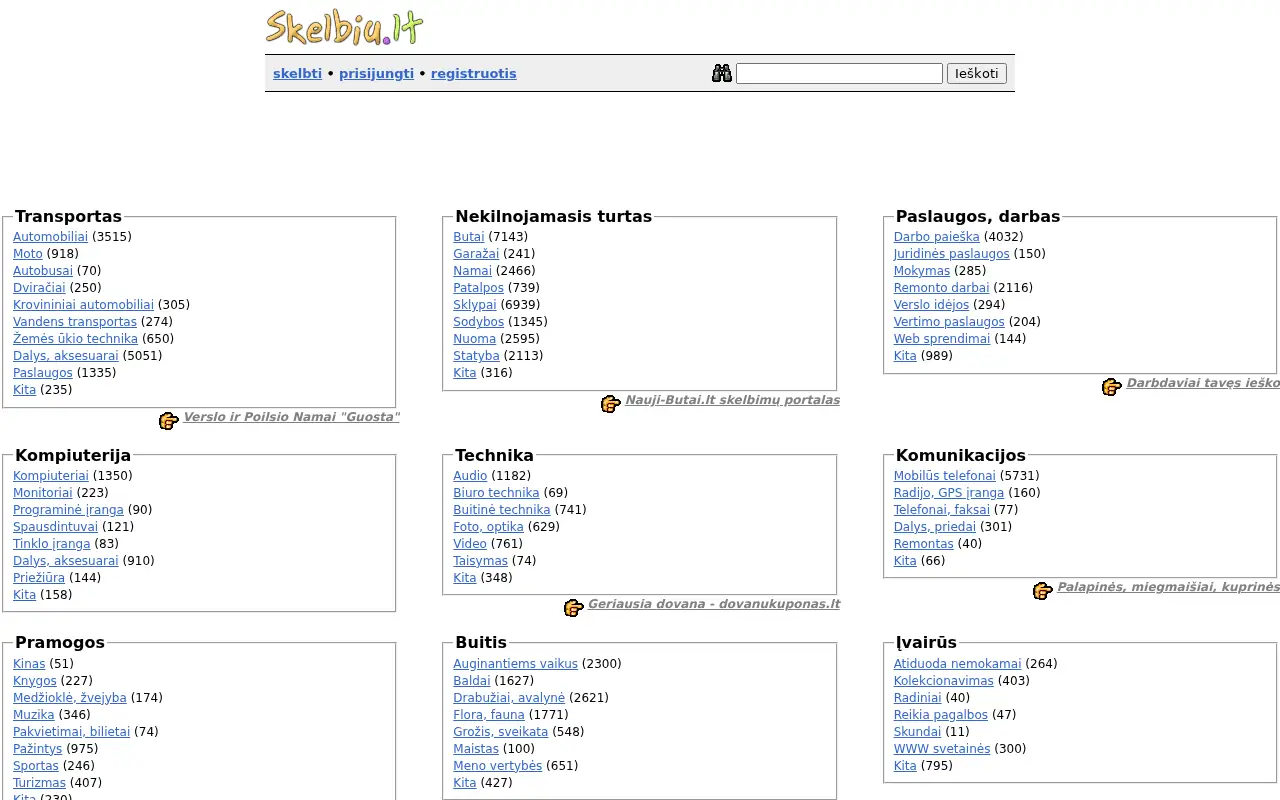Viewport: 1280px width, 800px height.
Task: Open Drabužiai, avalynė category
Action: 509,698
